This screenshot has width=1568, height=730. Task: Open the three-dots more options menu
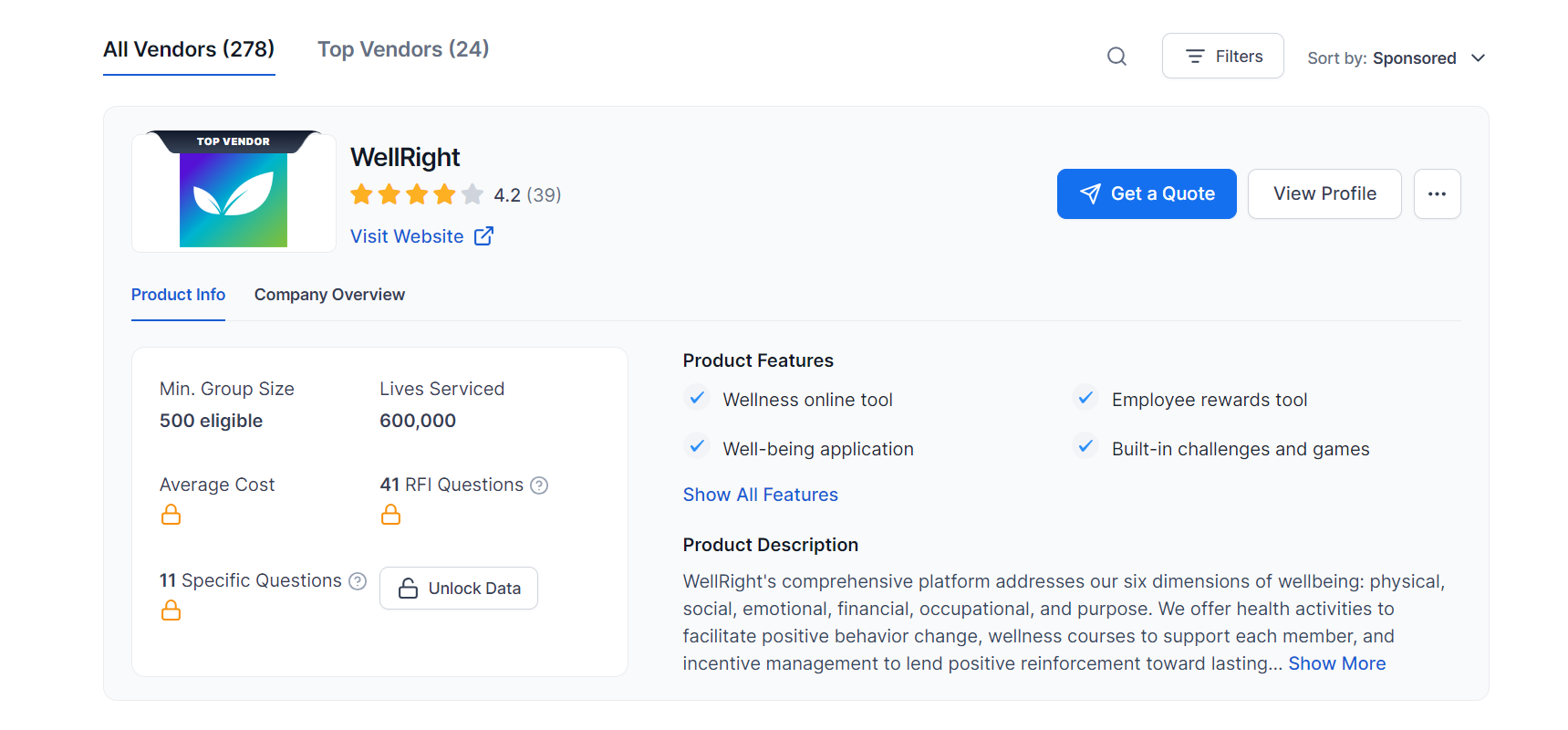pyautogui.click(x=1437, y=193)
